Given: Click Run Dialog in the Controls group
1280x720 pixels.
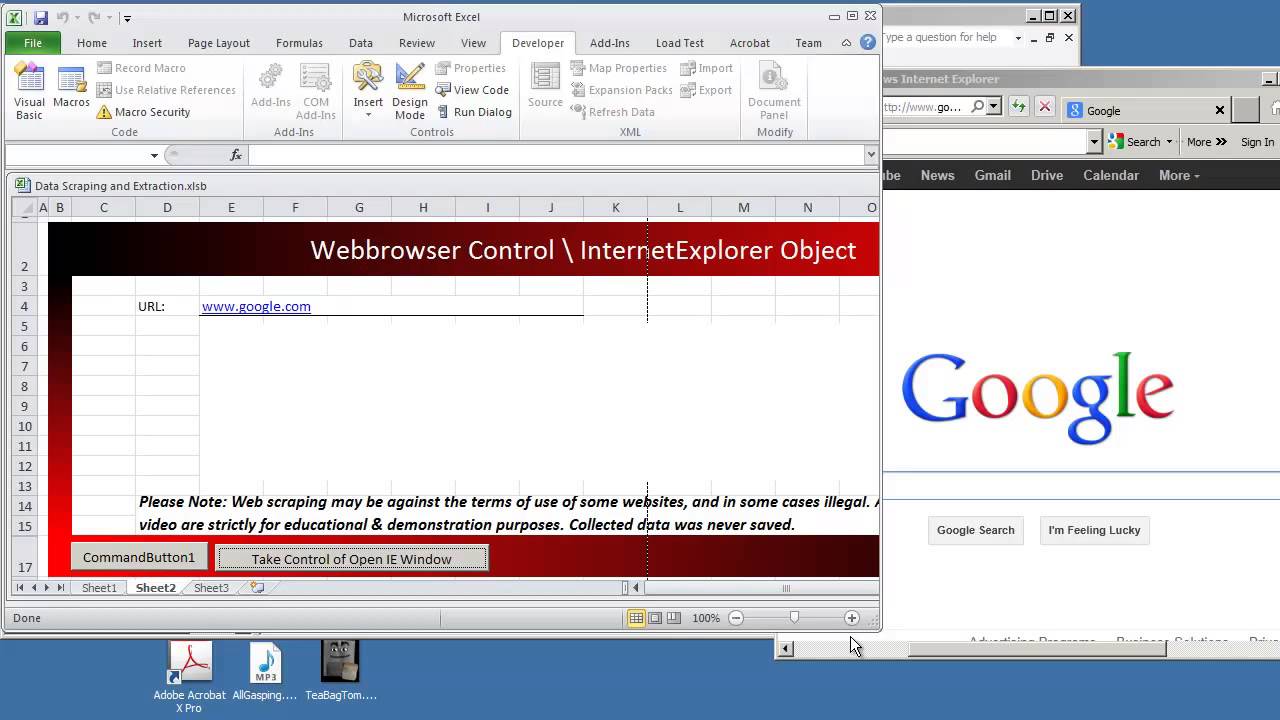Looking at the screenshot, I should [x=473, y=112].
